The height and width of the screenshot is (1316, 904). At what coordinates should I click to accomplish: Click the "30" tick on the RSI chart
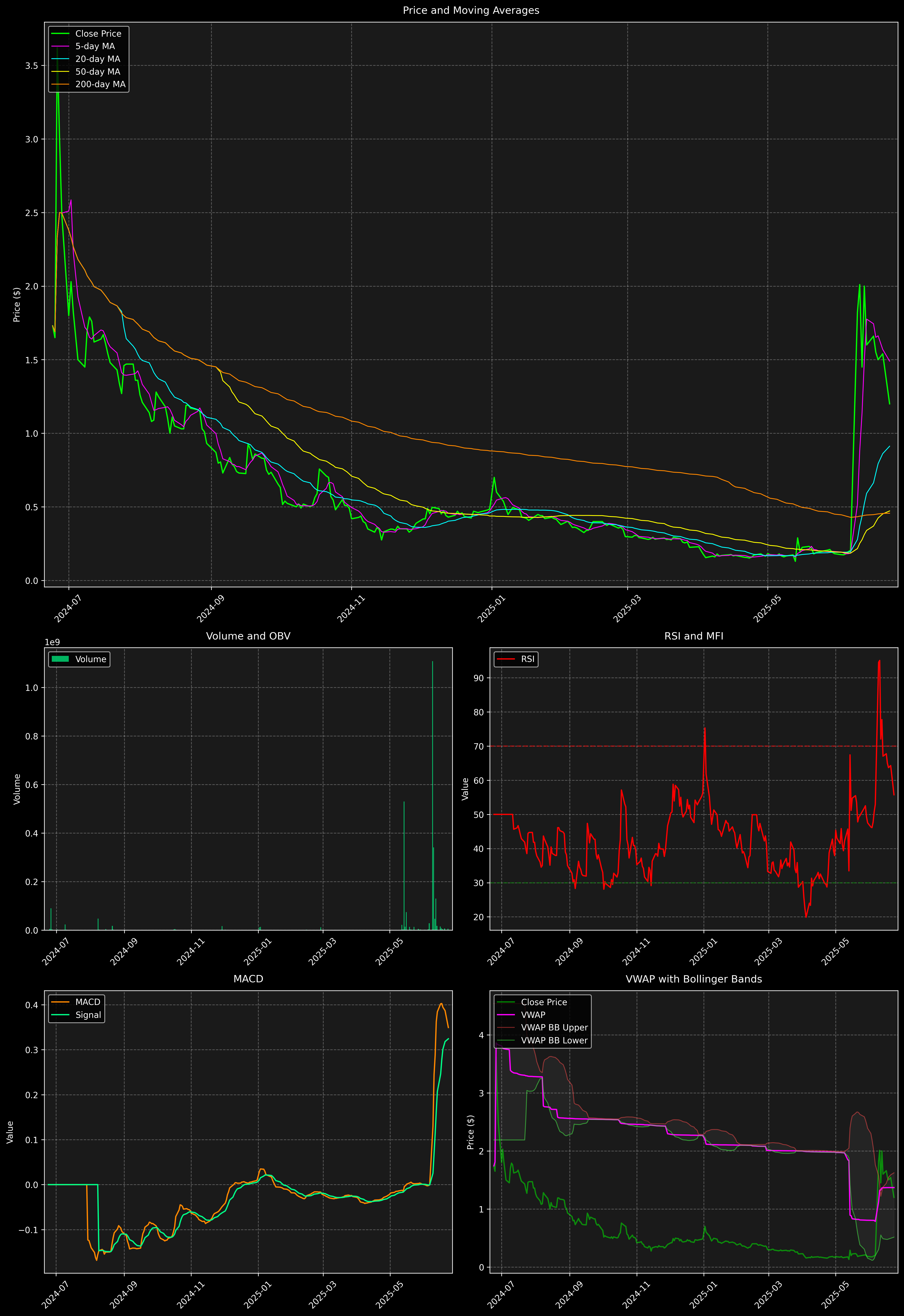479,883
